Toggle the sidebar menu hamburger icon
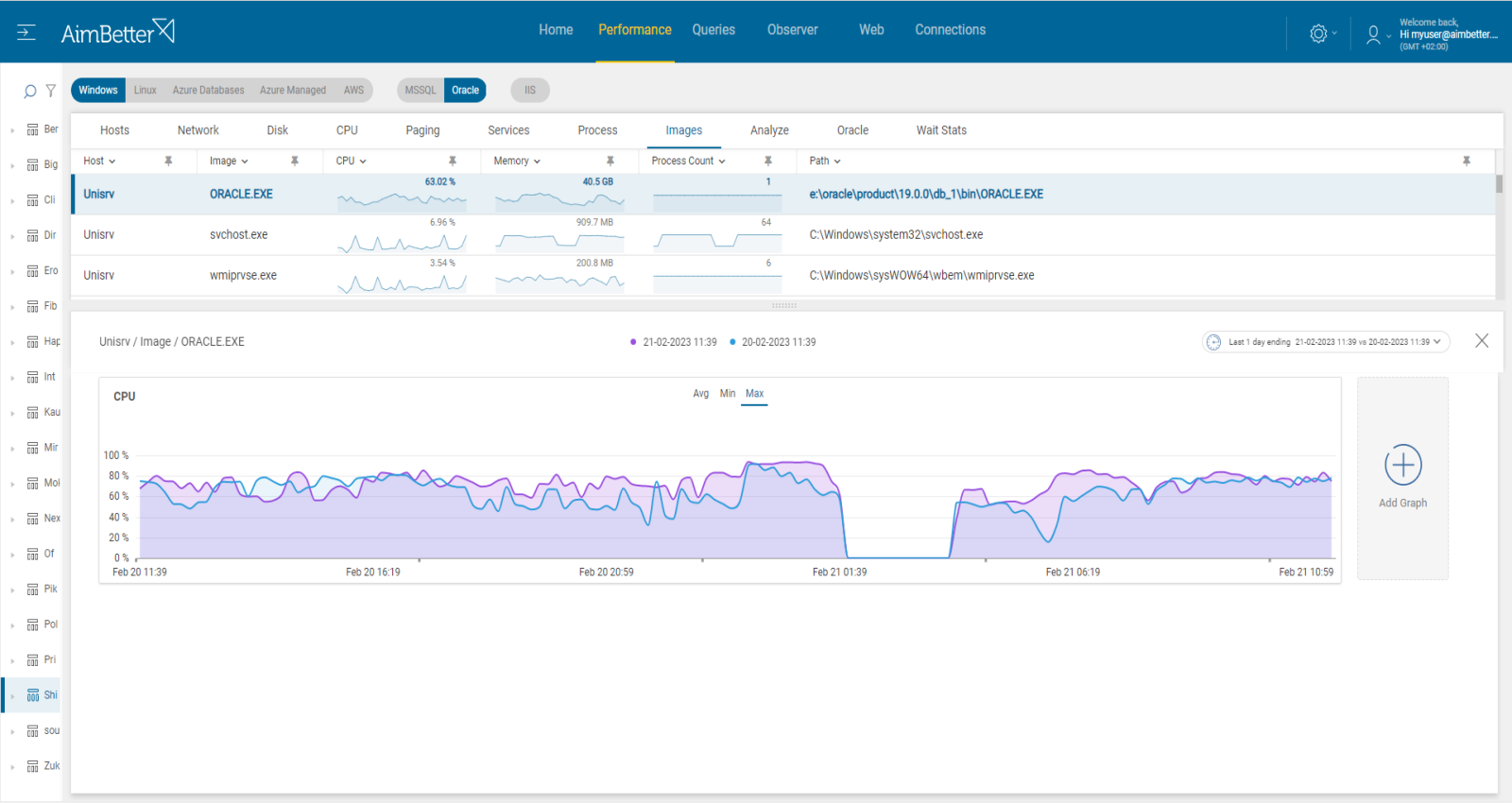1512x803 pixels. tap(26, 33)
